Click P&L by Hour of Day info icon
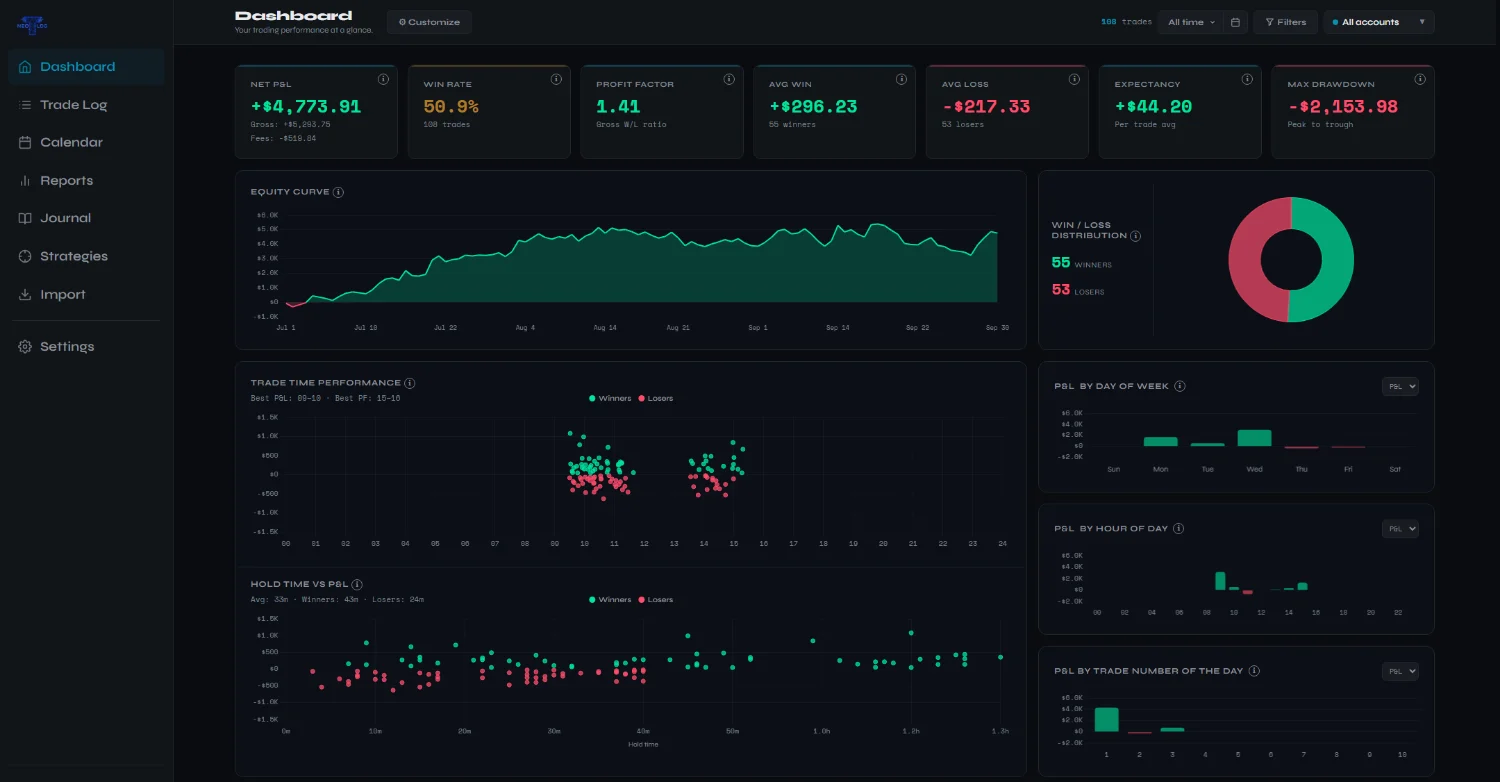1500x782 pixels. (1178, 528)
